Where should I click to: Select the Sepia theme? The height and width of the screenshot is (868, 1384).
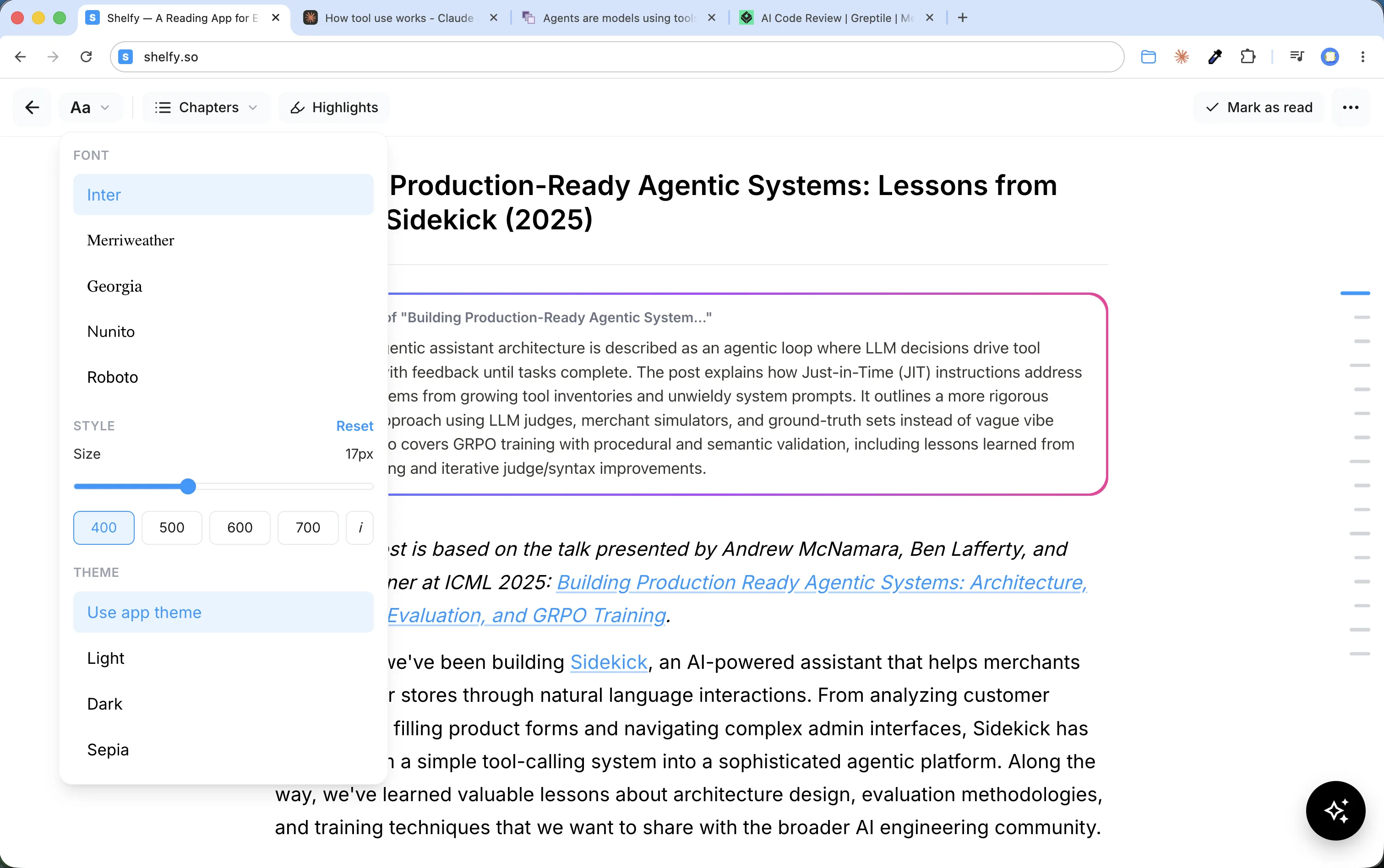[223, 749]
